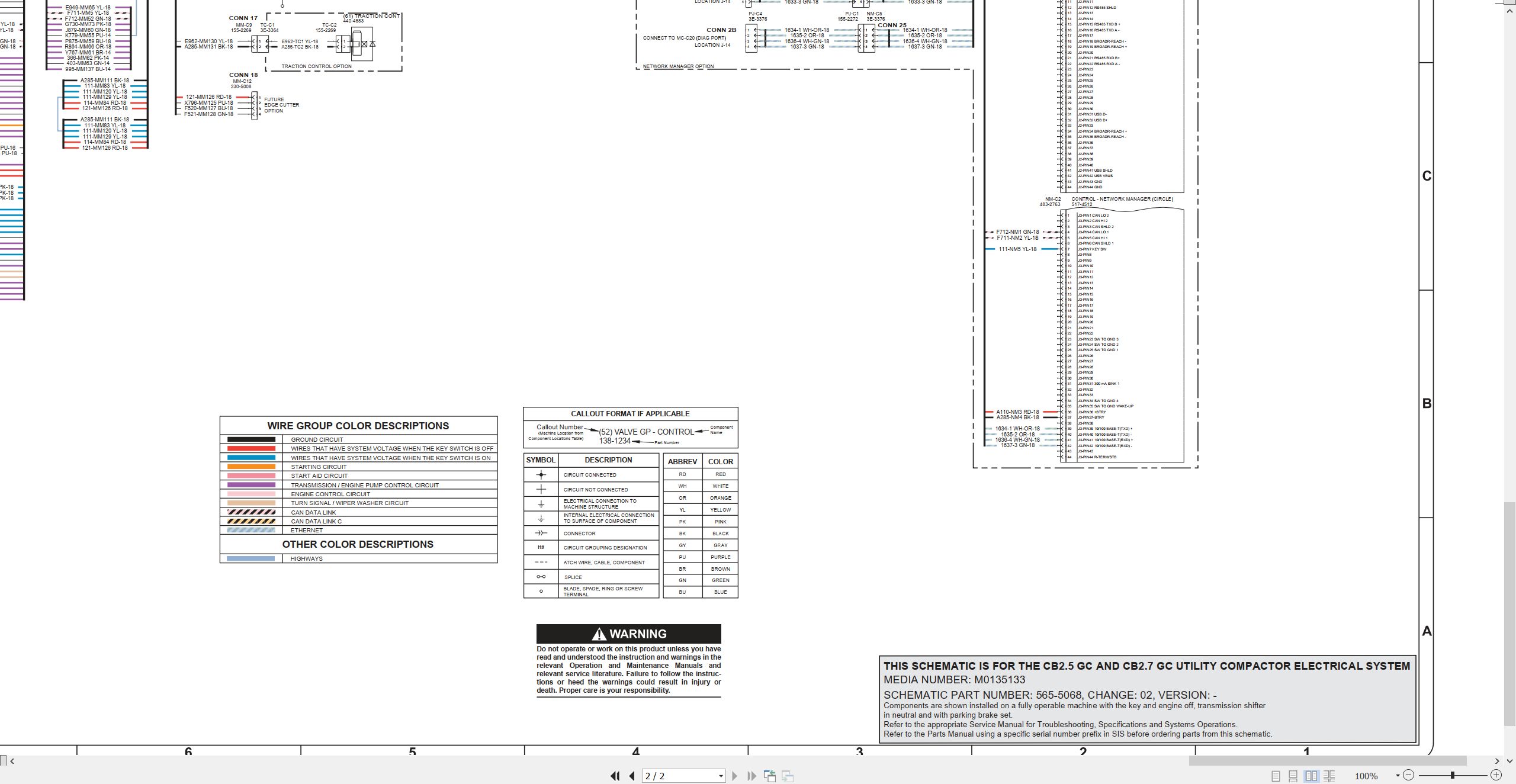Screen dimensions: 1516x784
Task: Click the HIGHWAYS color swatch
Action: 251,558
